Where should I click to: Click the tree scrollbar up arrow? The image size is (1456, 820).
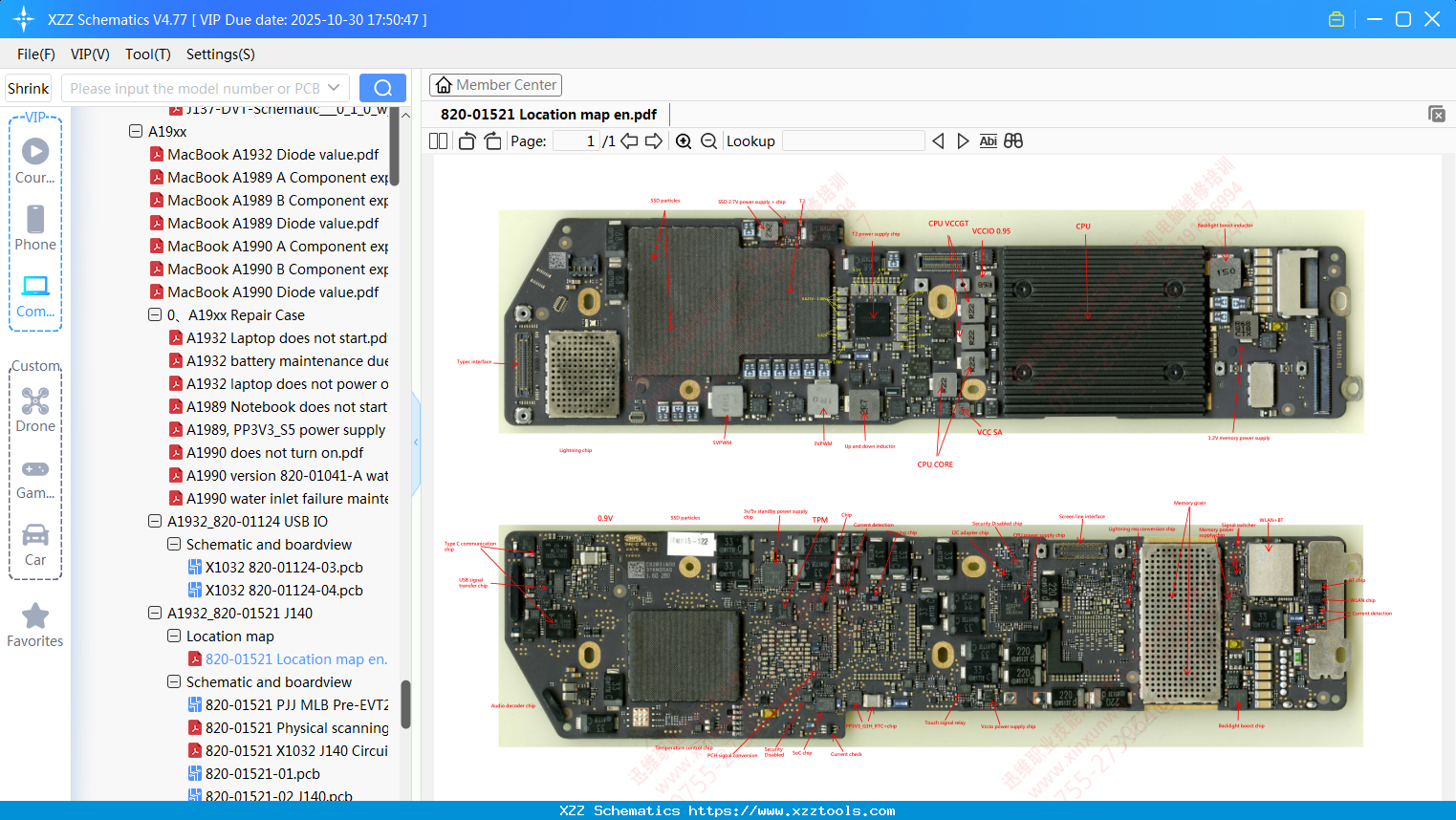[x=405, y=115]
